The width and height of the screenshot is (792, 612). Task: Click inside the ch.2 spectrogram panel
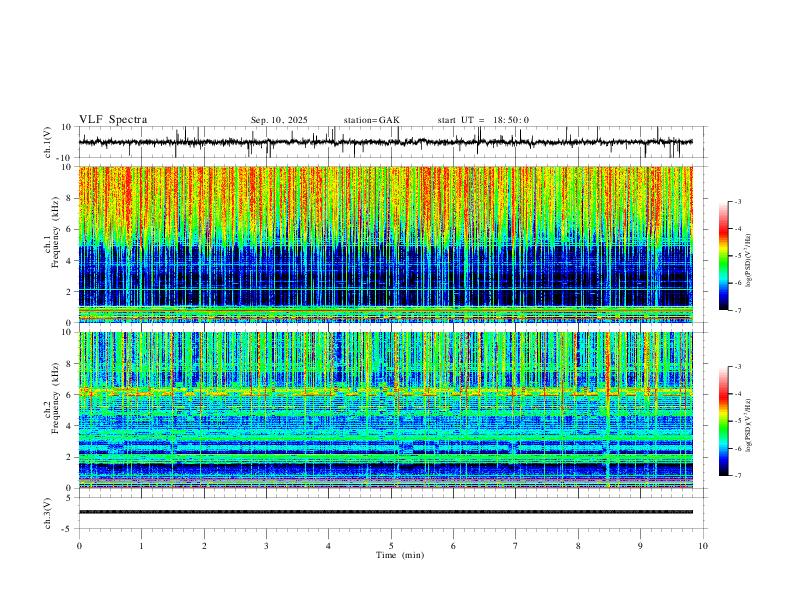(x=385, y=410)
